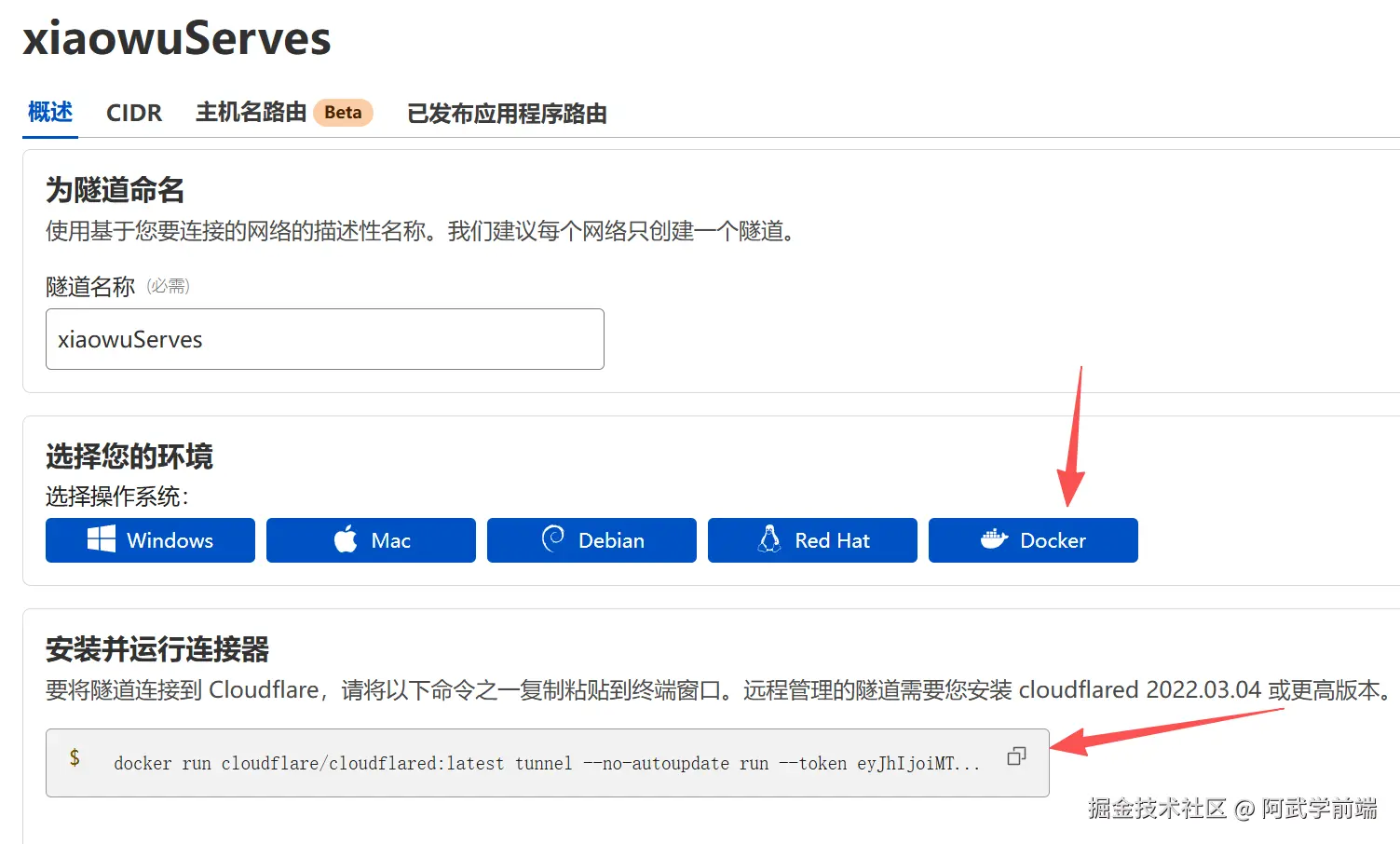Click the 选择操作系统 label

click(117, 497)
